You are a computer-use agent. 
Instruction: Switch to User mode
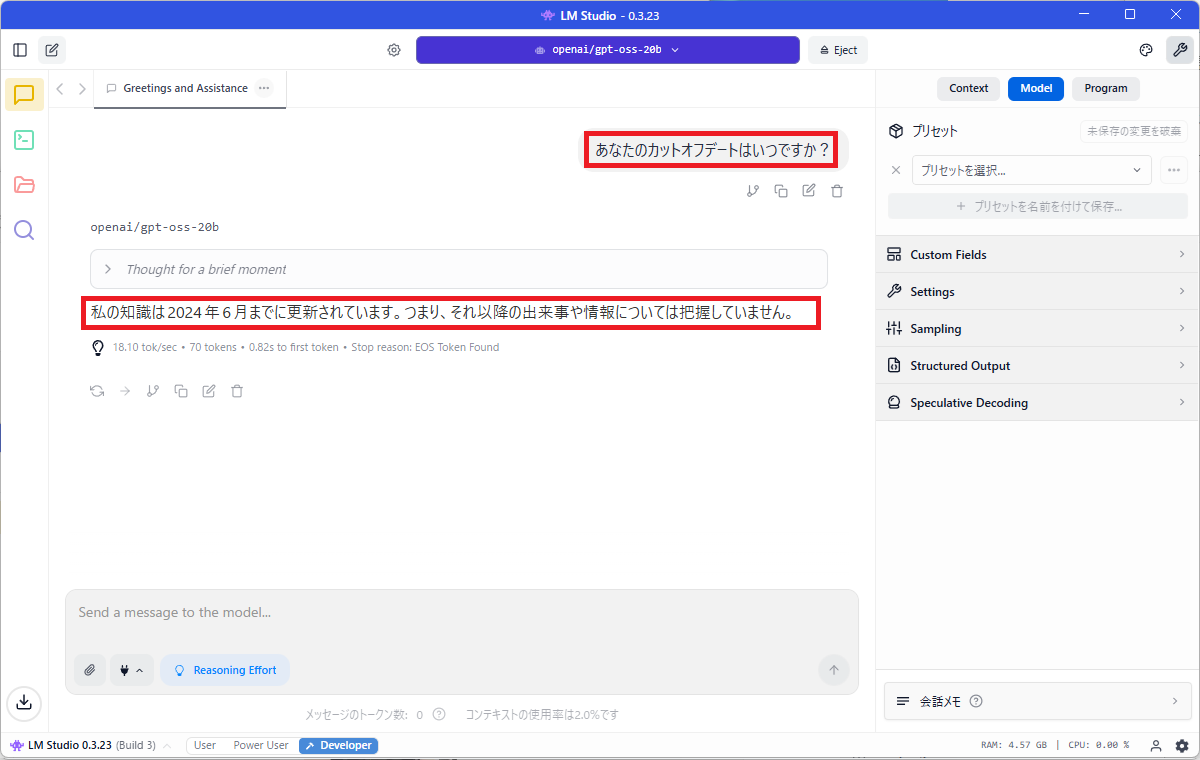[205, 746]
